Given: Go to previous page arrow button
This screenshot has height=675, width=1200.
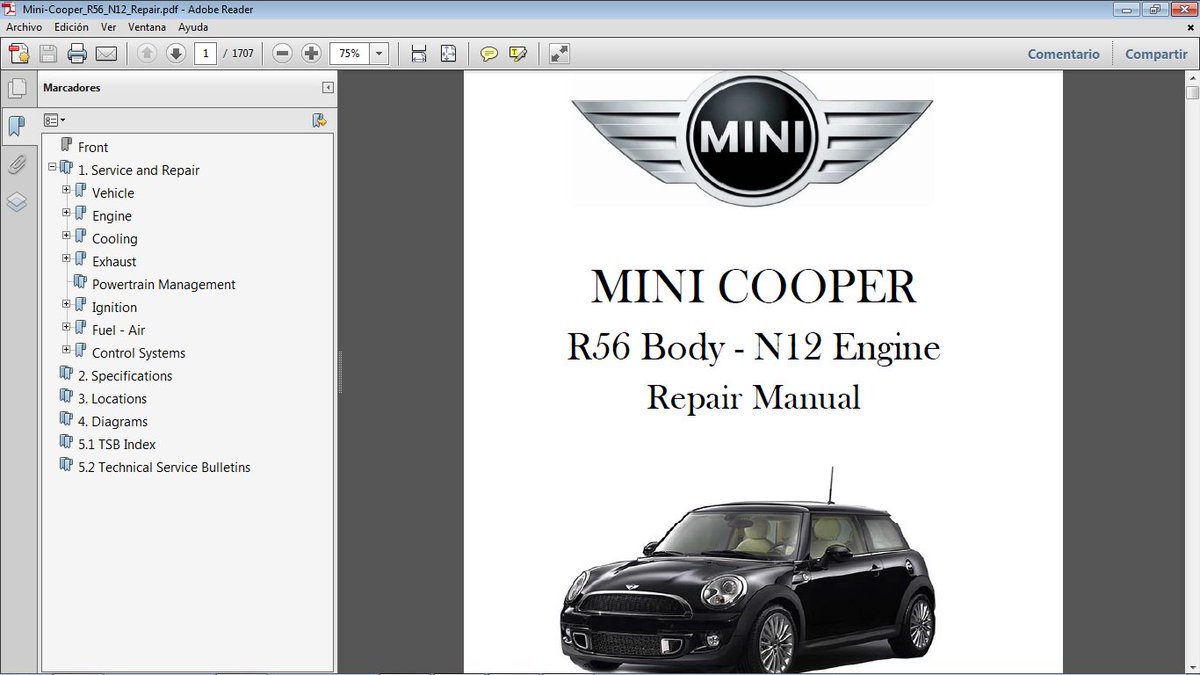Looking at the screenshot, I should click(147, 54).
